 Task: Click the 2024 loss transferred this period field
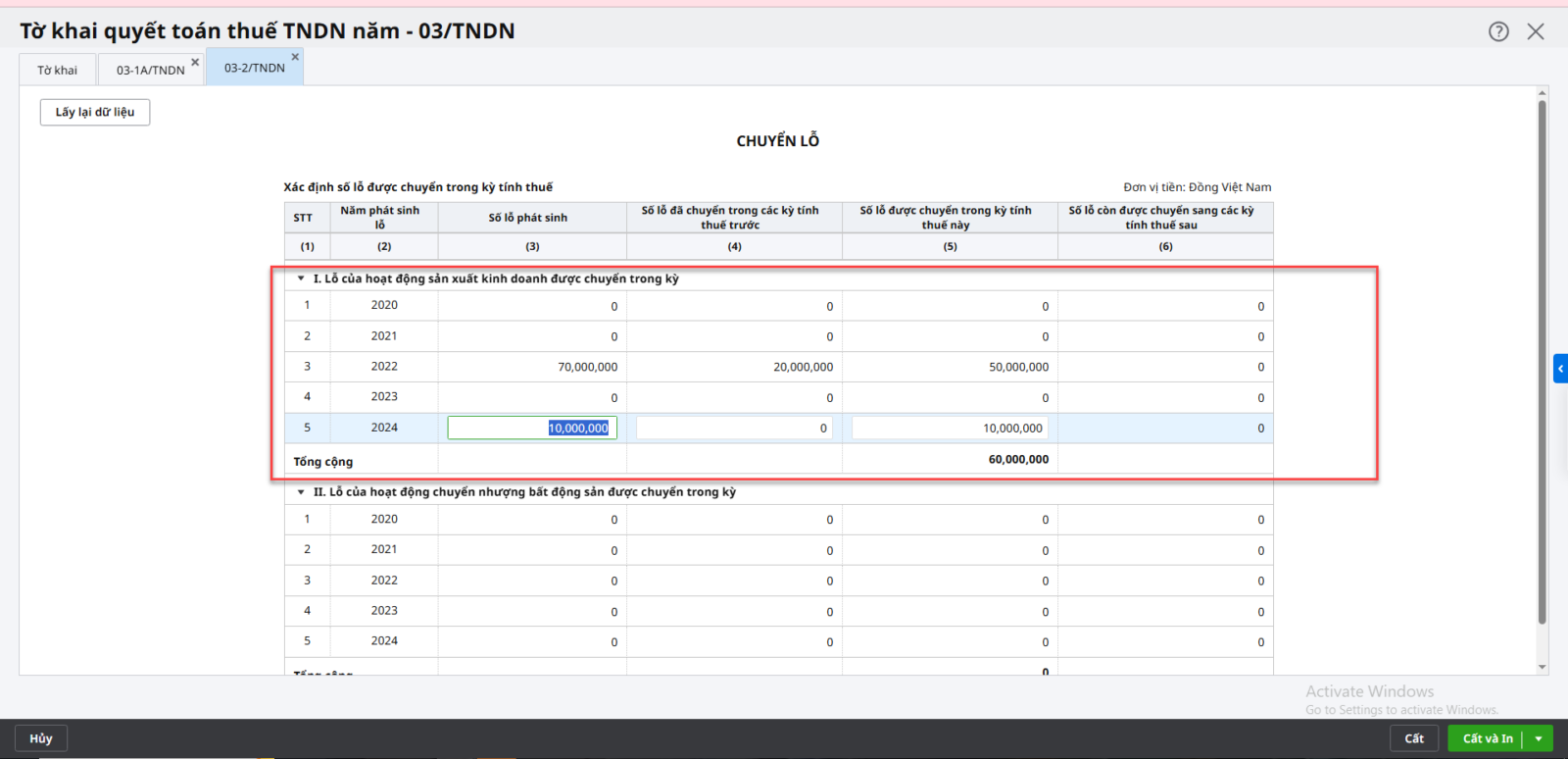(x=949, y=428)
